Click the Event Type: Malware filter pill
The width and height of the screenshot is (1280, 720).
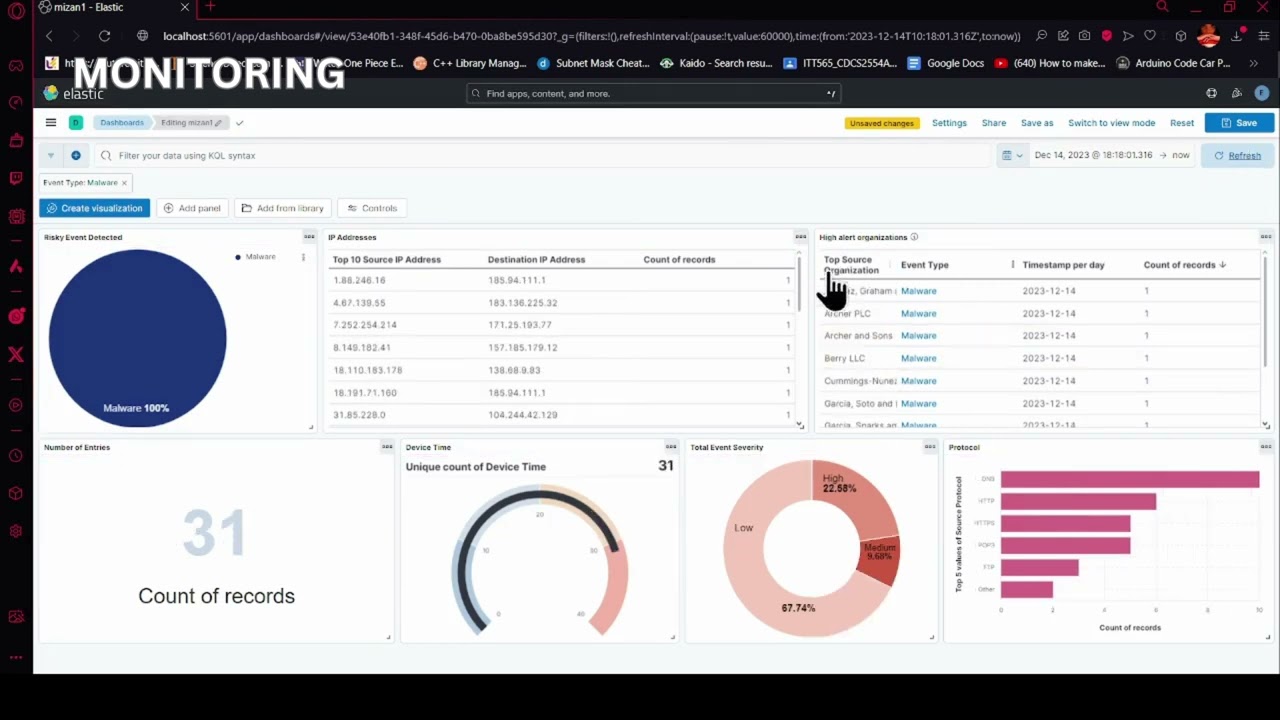point(80,183)
